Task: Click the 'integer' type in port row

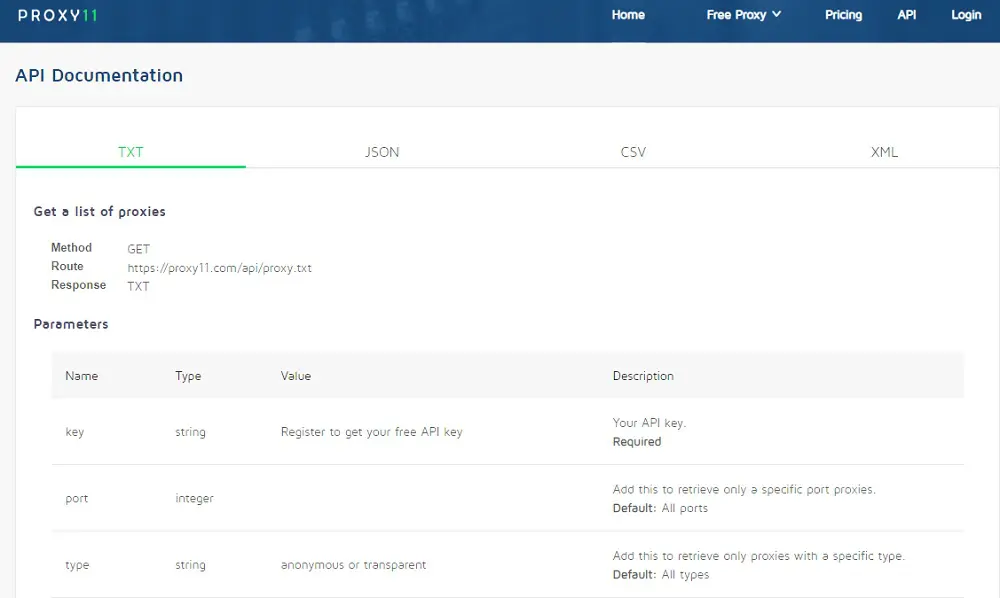Action: (x=195, y=498)
